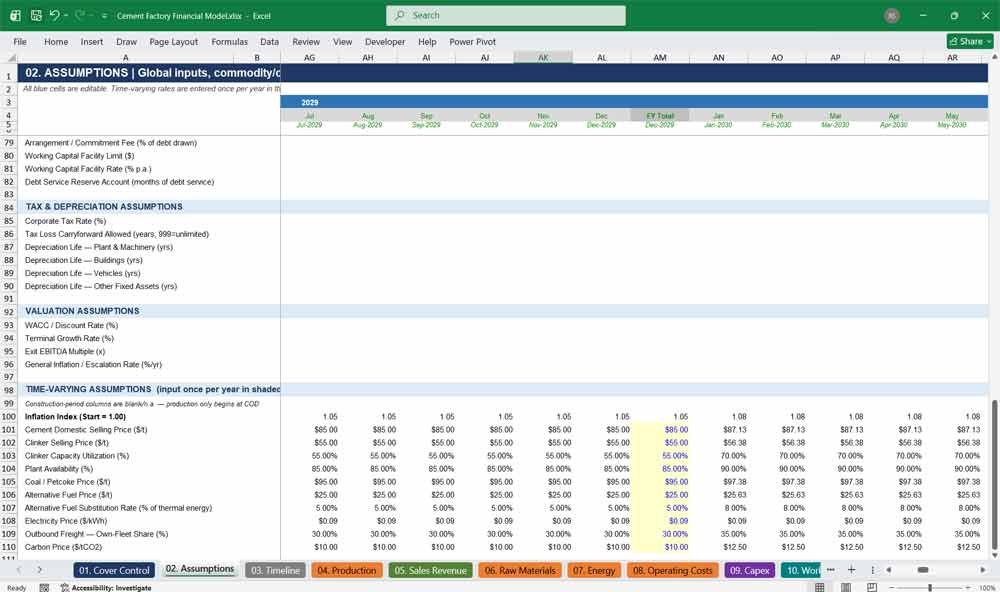Switch to 06. Raw Materials sheet tab
The width and height of the screenshot is (1000, 592).
pyautogui.click(x=520, y=570)
